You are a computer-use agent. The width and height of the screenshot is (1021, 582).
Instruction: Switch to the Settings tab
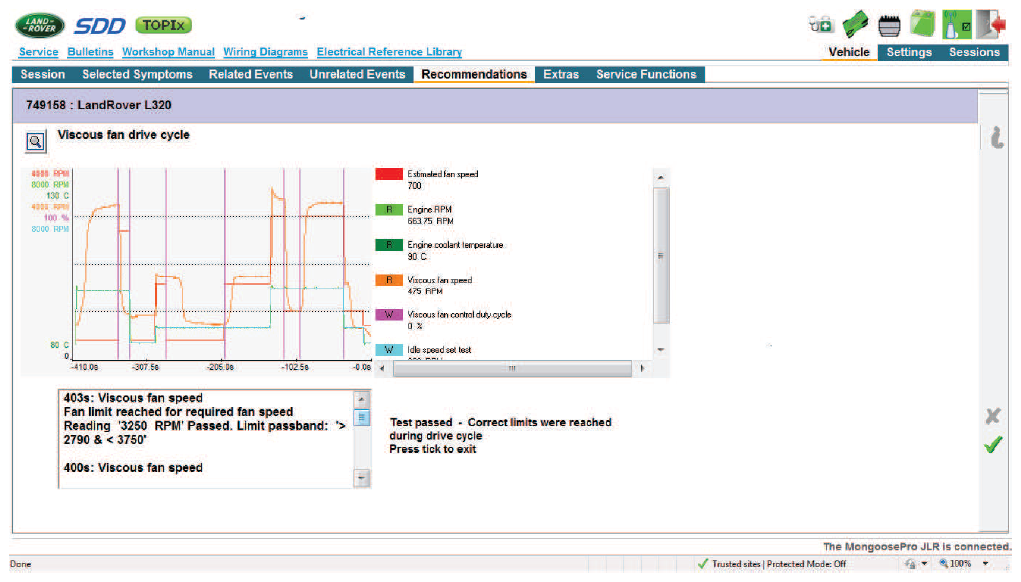(x=909, y=52)
